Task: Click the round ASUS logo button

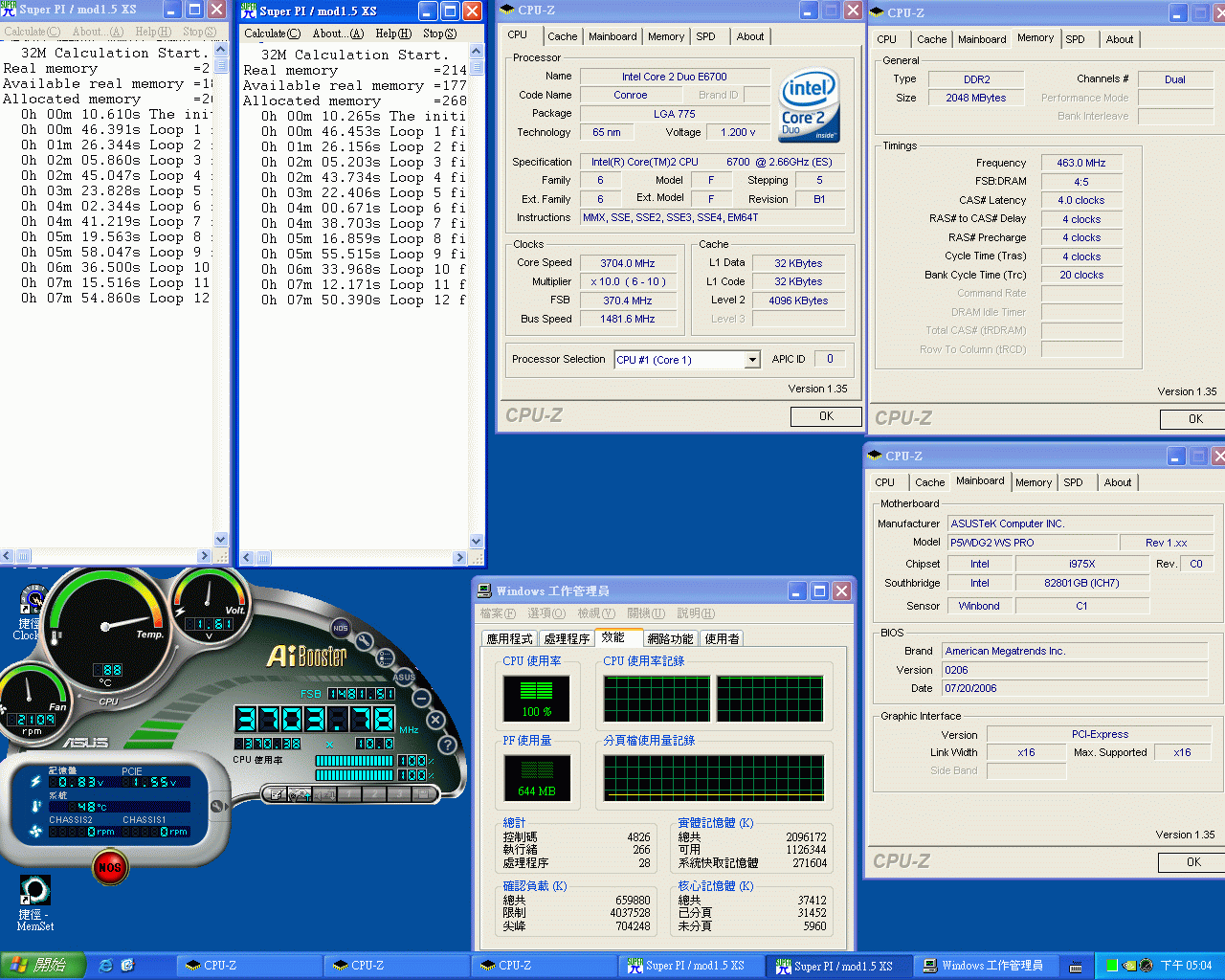Action: pos(404,677)
